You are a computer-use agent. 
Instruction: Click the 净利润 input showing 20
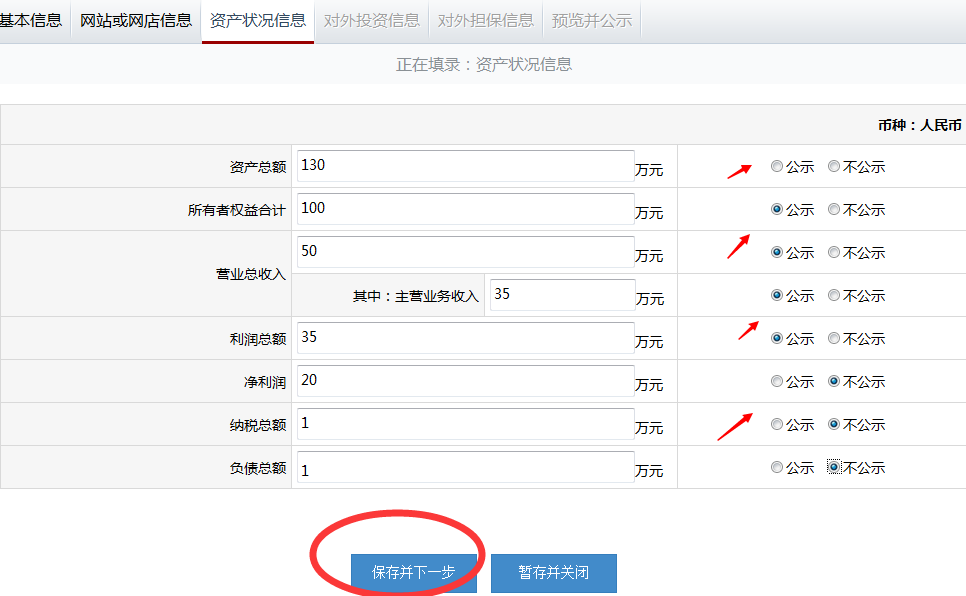coord(464,381)
